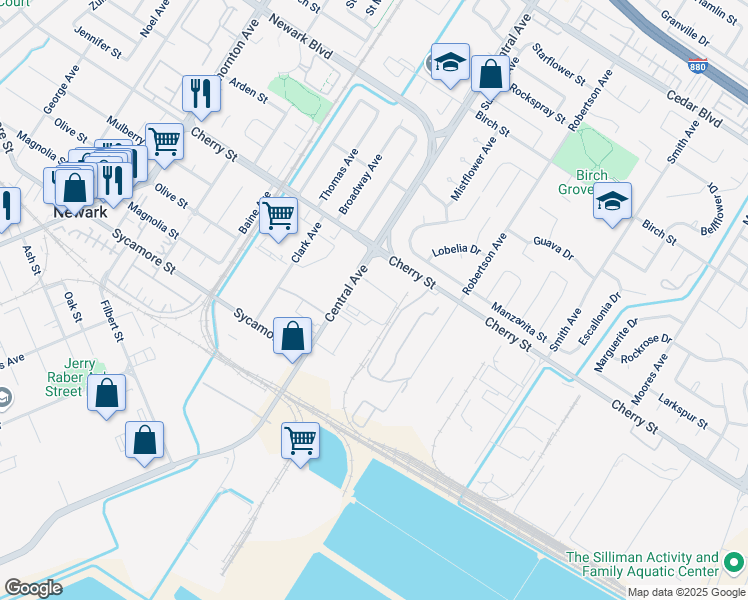Click the Oak St street label

[73, 307]
